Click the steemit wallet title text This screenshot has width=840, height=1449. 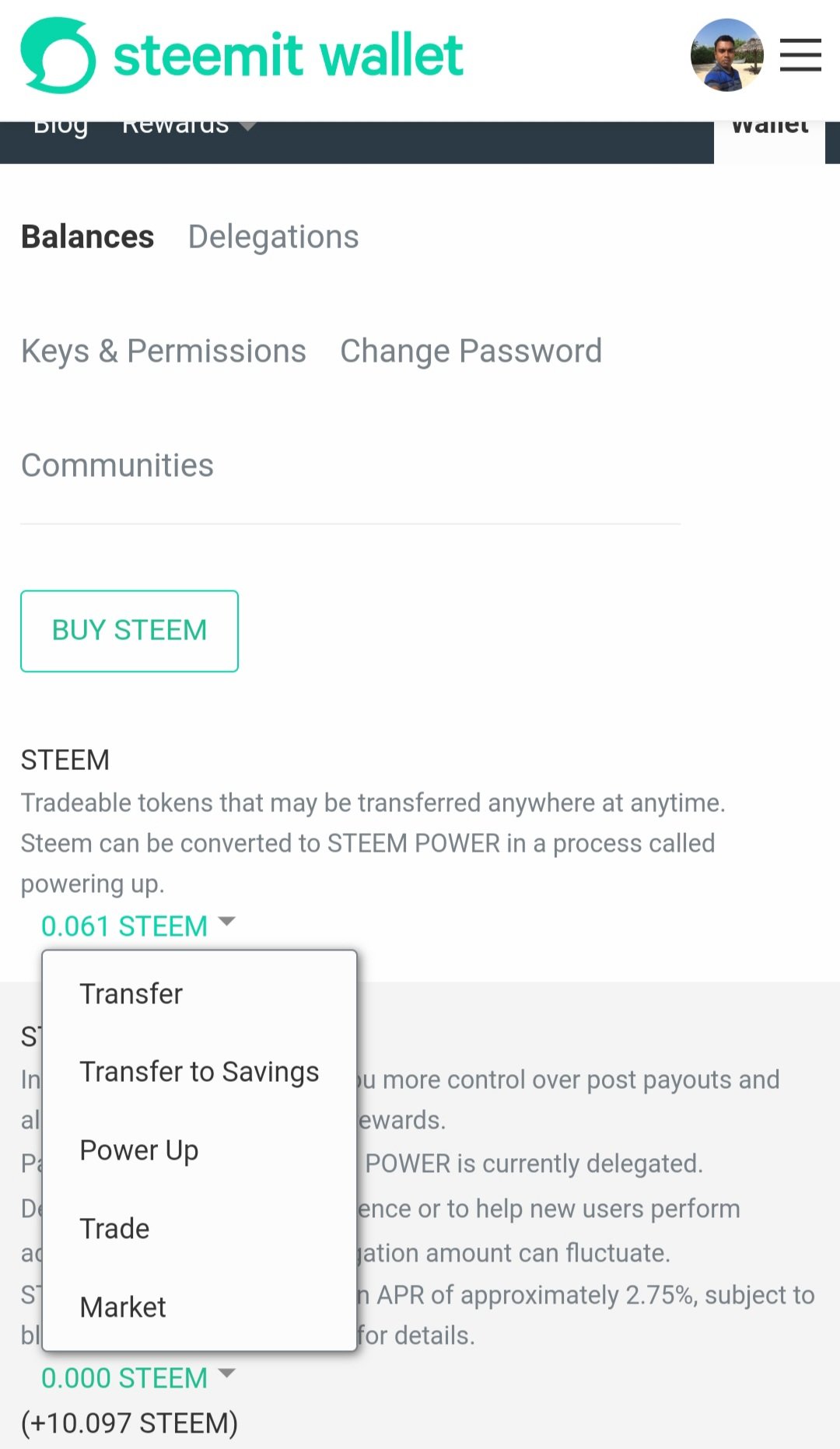(x=289, y=55)
